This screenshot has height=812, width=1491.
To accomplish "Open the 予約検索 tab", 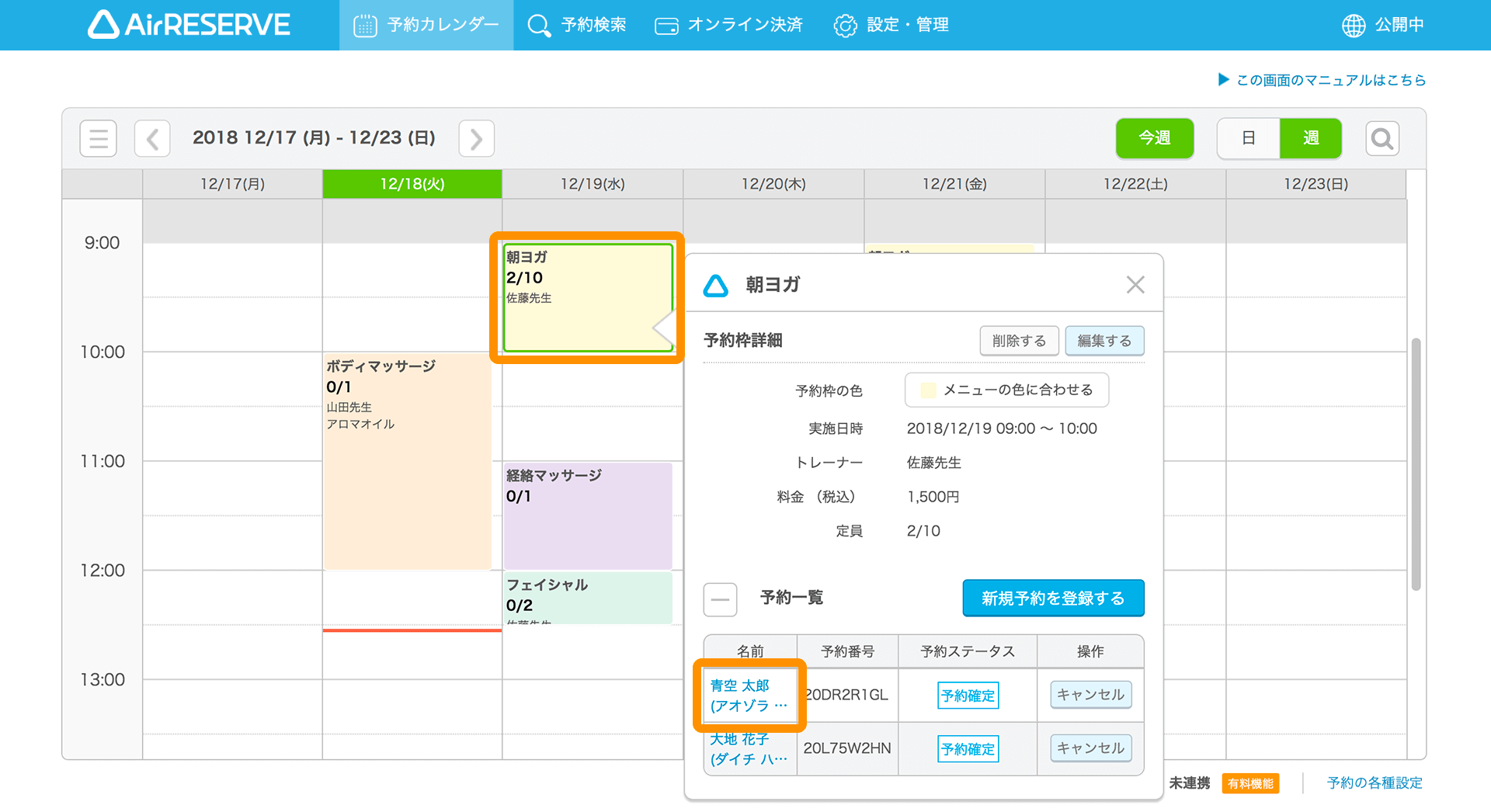I will click(x=577, y=26).
